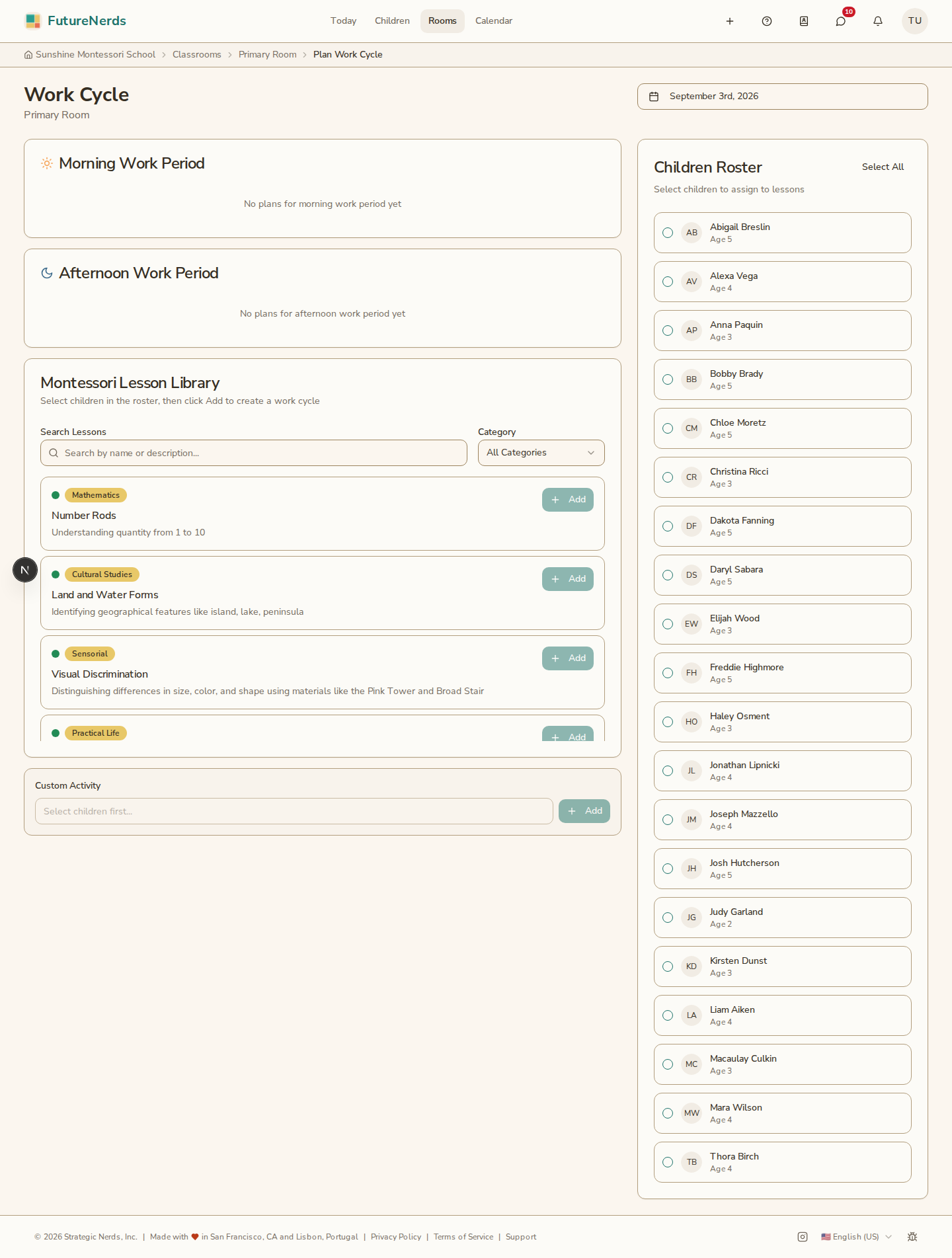
Task: Click the FutureNerds logo
Action: click(x=75, y=21)
